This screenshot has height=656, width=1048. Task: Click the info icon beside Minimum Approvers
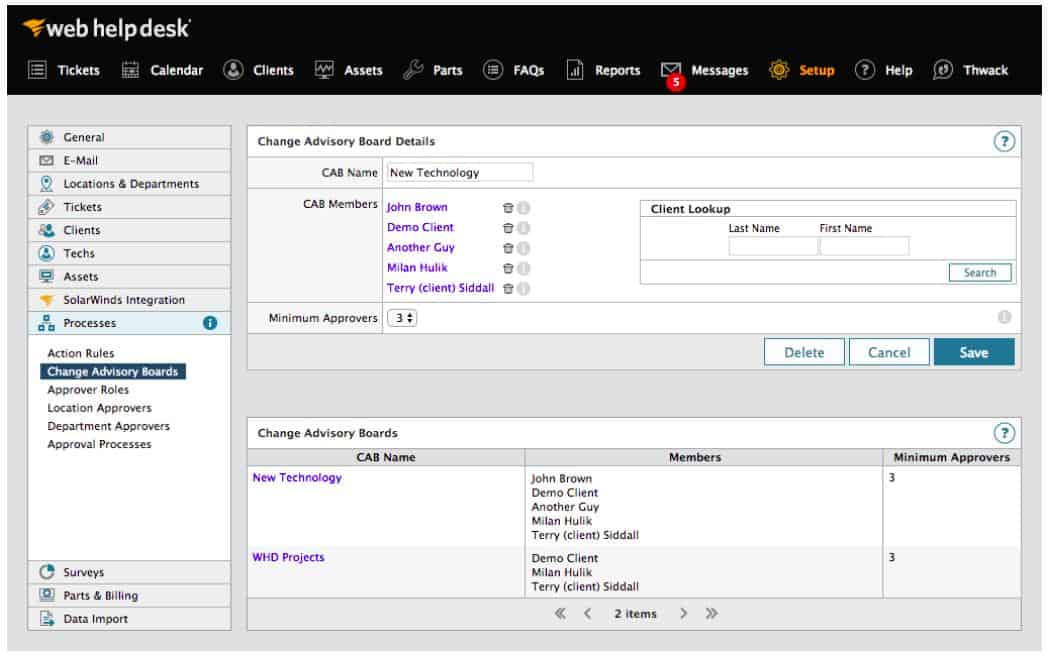click(x=1012, y=318)
